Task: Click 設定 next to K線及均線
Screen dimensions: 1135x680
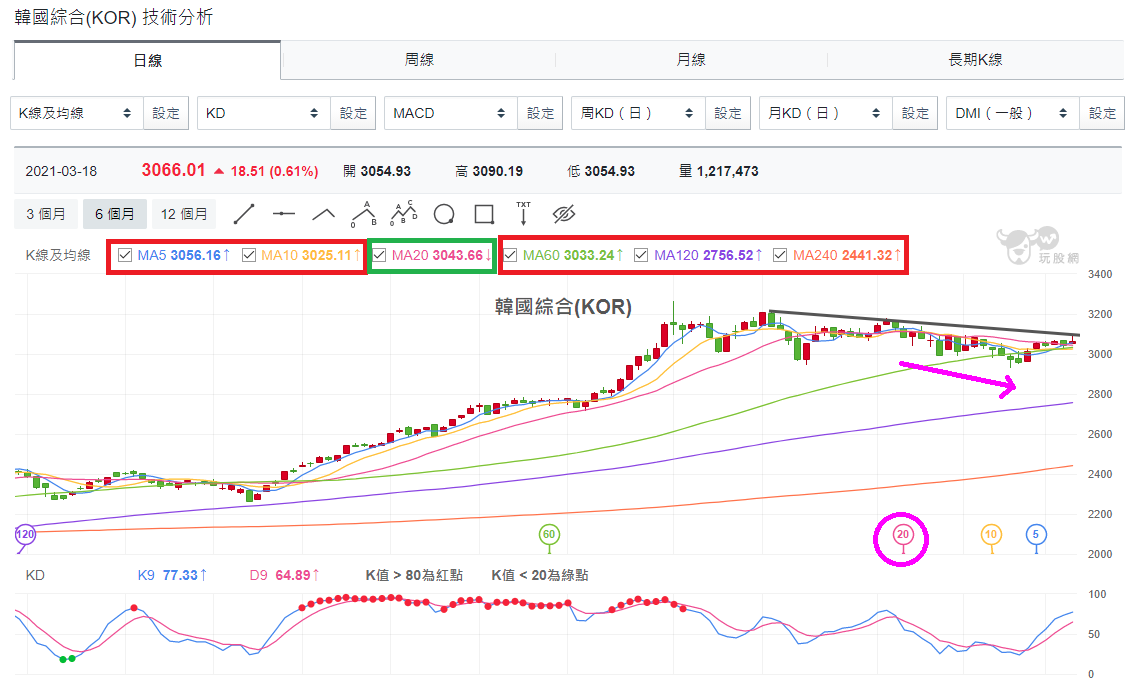Action: (166, 113)
